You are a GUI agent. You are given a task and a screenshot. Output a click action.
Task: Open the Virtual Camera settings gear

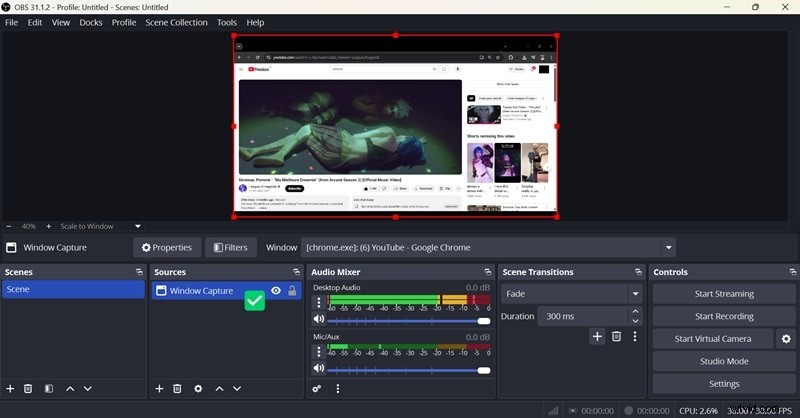[786, 339]
